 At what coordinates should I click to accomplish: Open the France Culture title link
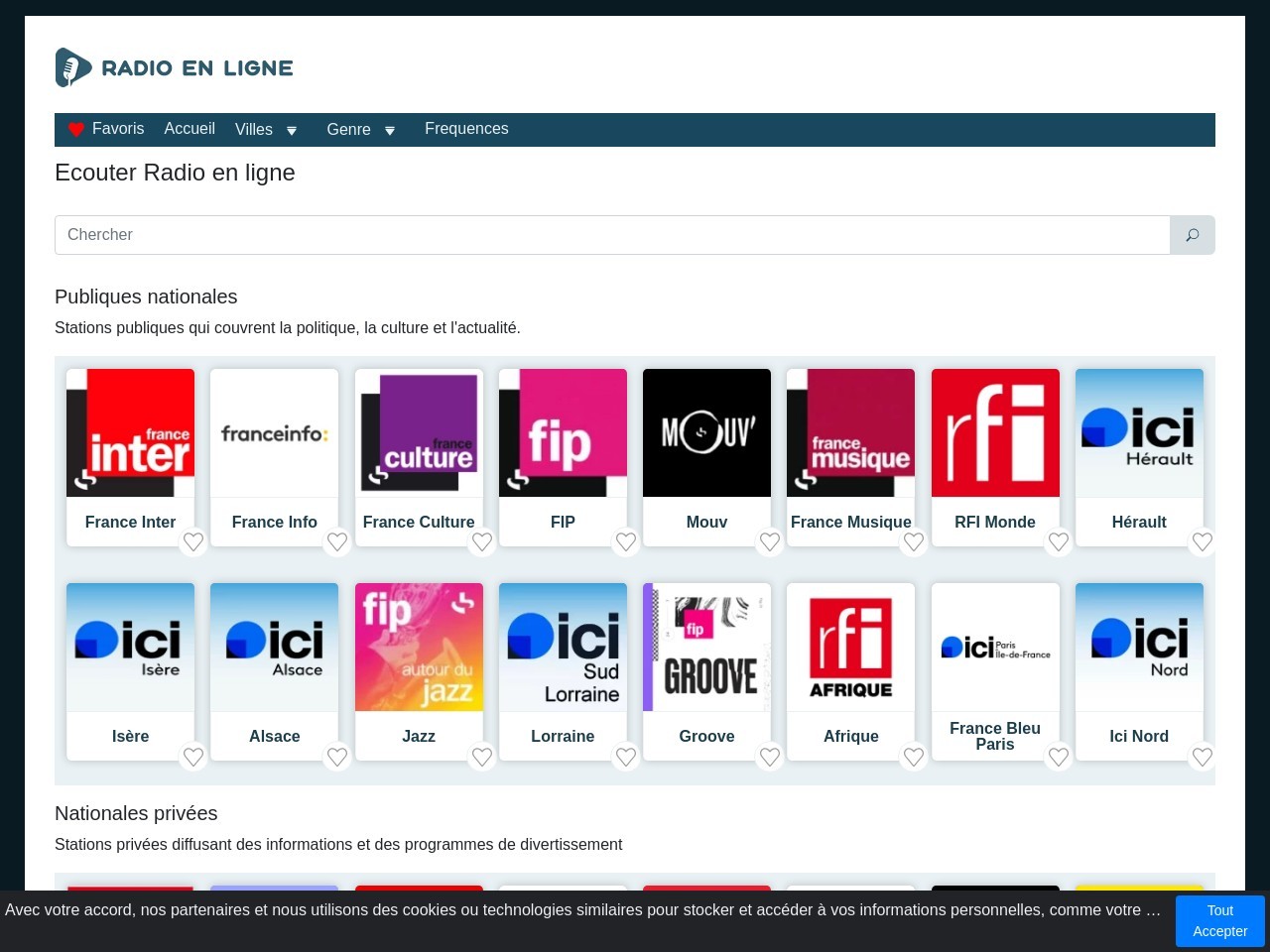(x=419, y=522)
